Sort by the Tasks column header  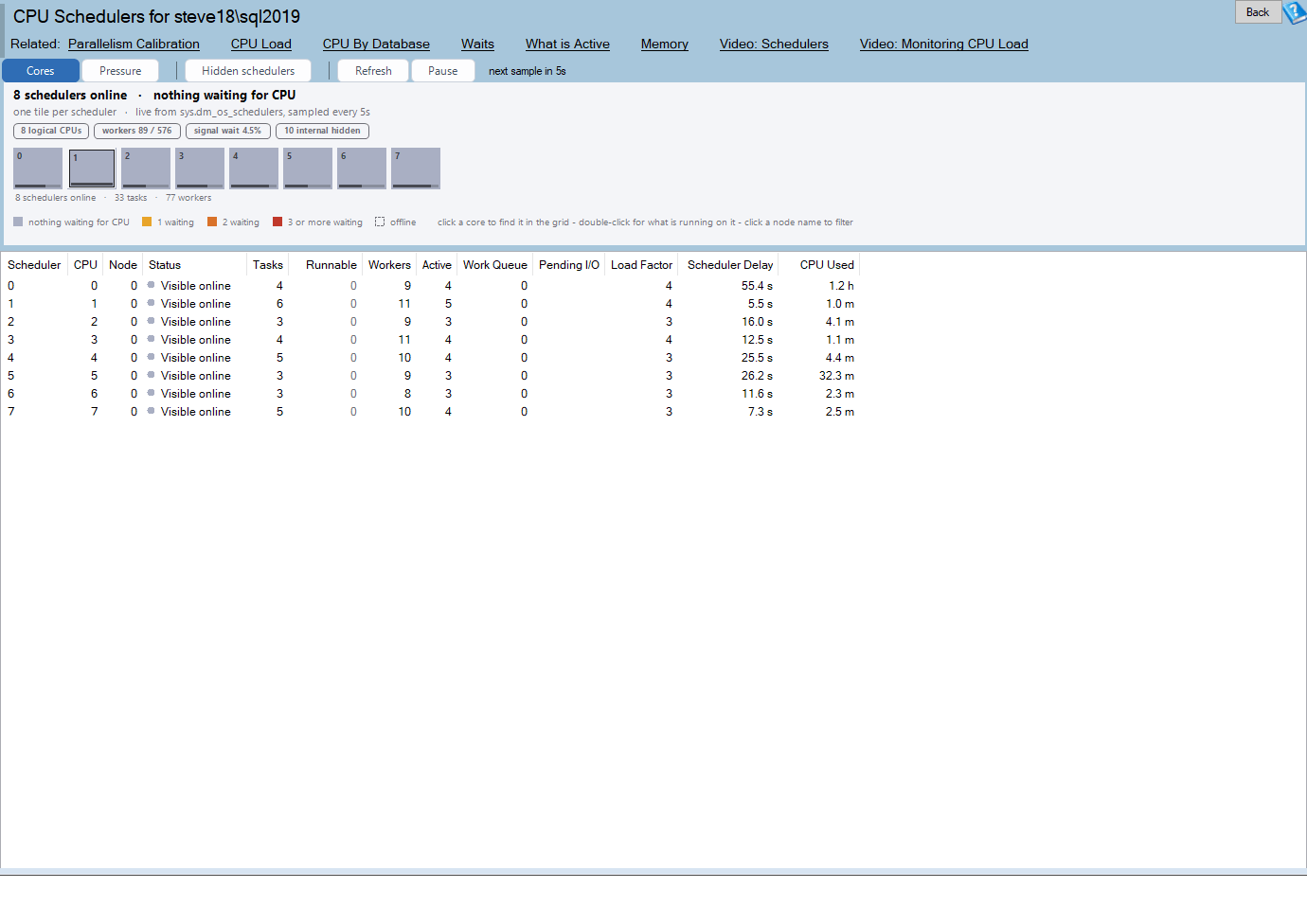coord(268,265)
